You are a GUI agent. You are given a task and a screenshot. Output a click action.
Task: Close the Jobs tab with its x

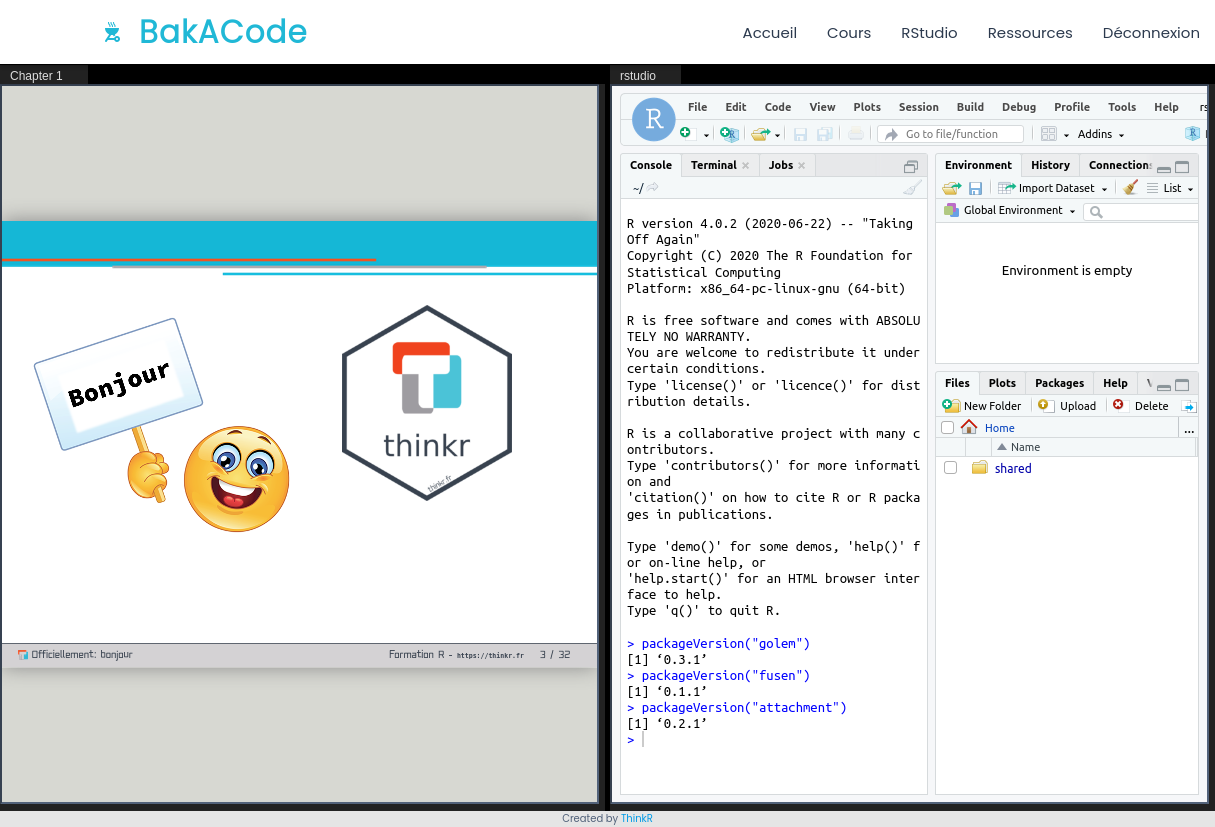(801, 166)
